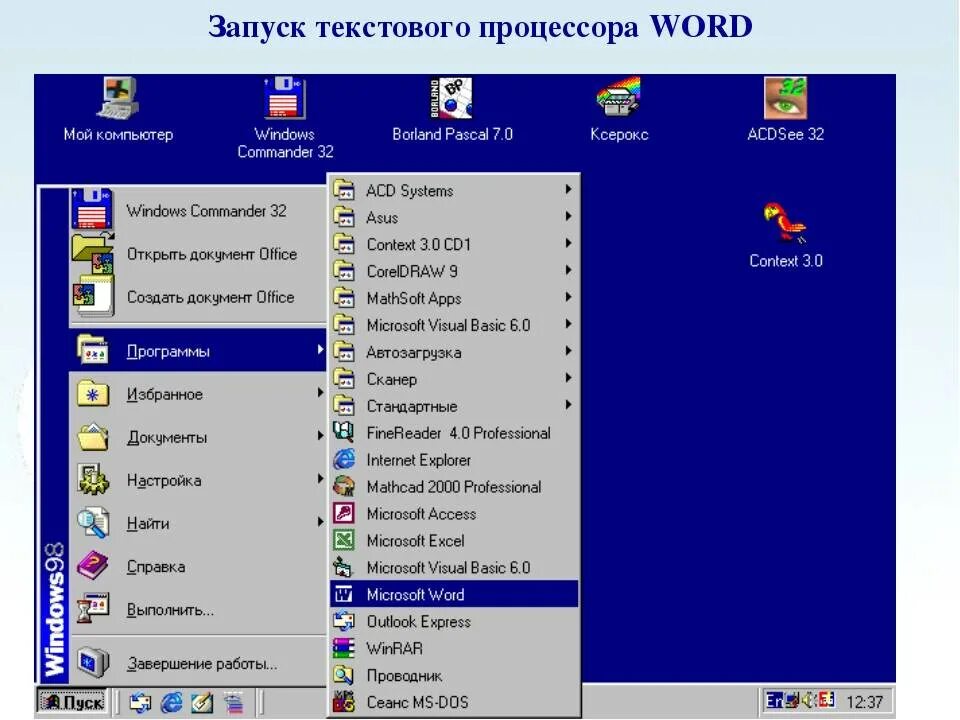The height and width of the screenshot is (720, 960).
Task: Click the Завершение работы shutdown icon
Action: pyautogui.click(x=93, y=663)
